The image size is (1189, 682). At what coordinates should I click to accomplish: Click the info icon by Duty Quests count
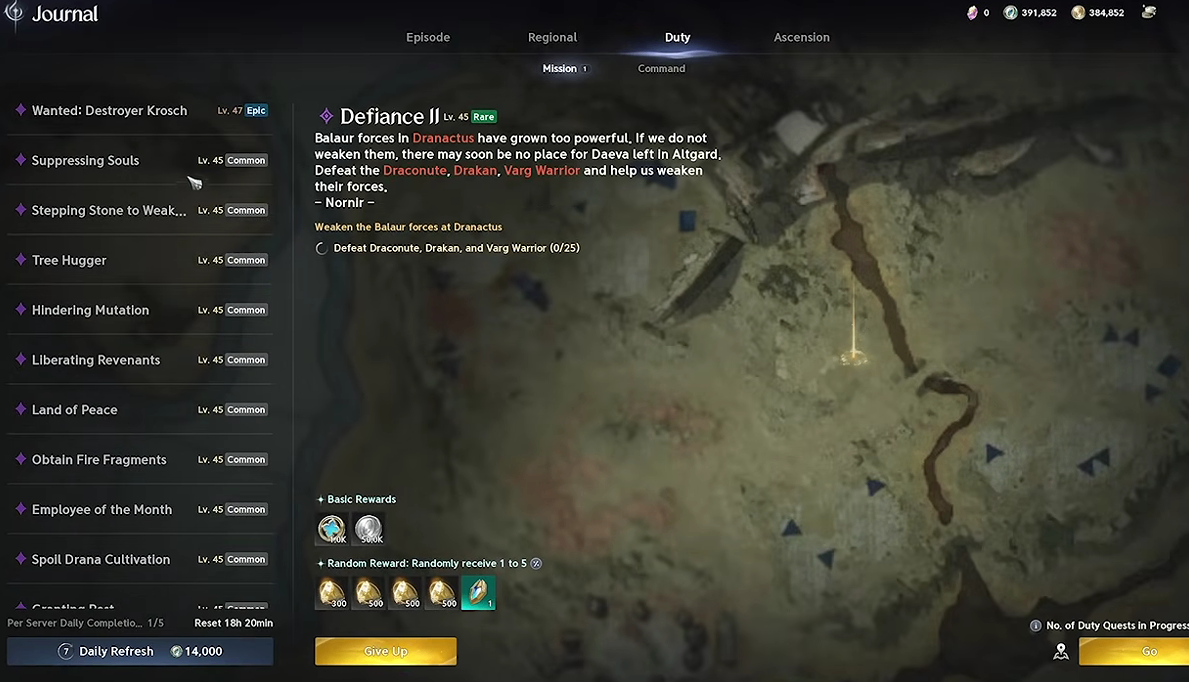tap(1035, 626)
